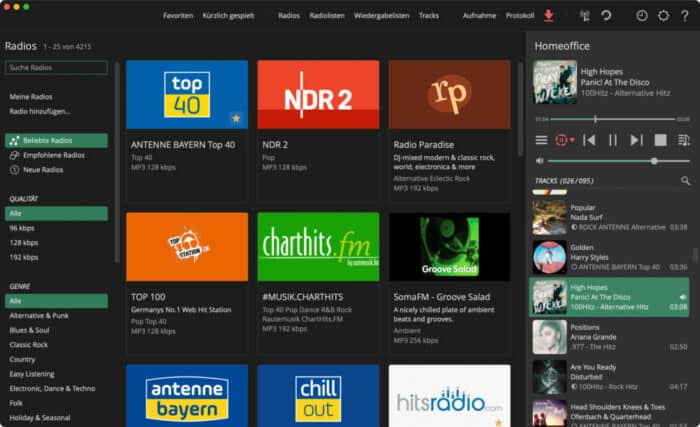Filter by Alternative & Punk genre

tap(39, 316)
